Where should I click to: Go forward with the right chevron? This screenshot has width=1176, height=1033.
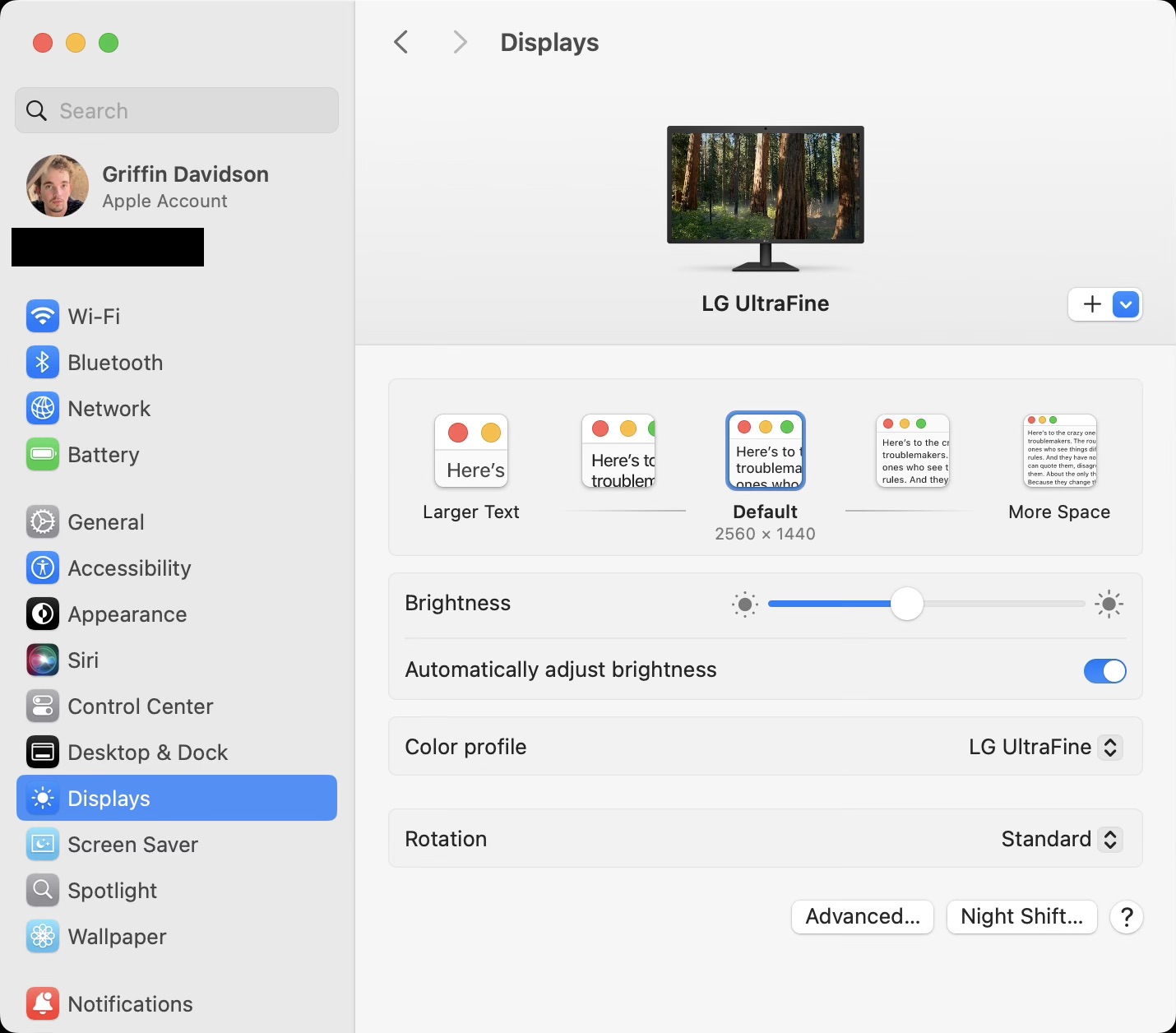(x=461, y=43)
